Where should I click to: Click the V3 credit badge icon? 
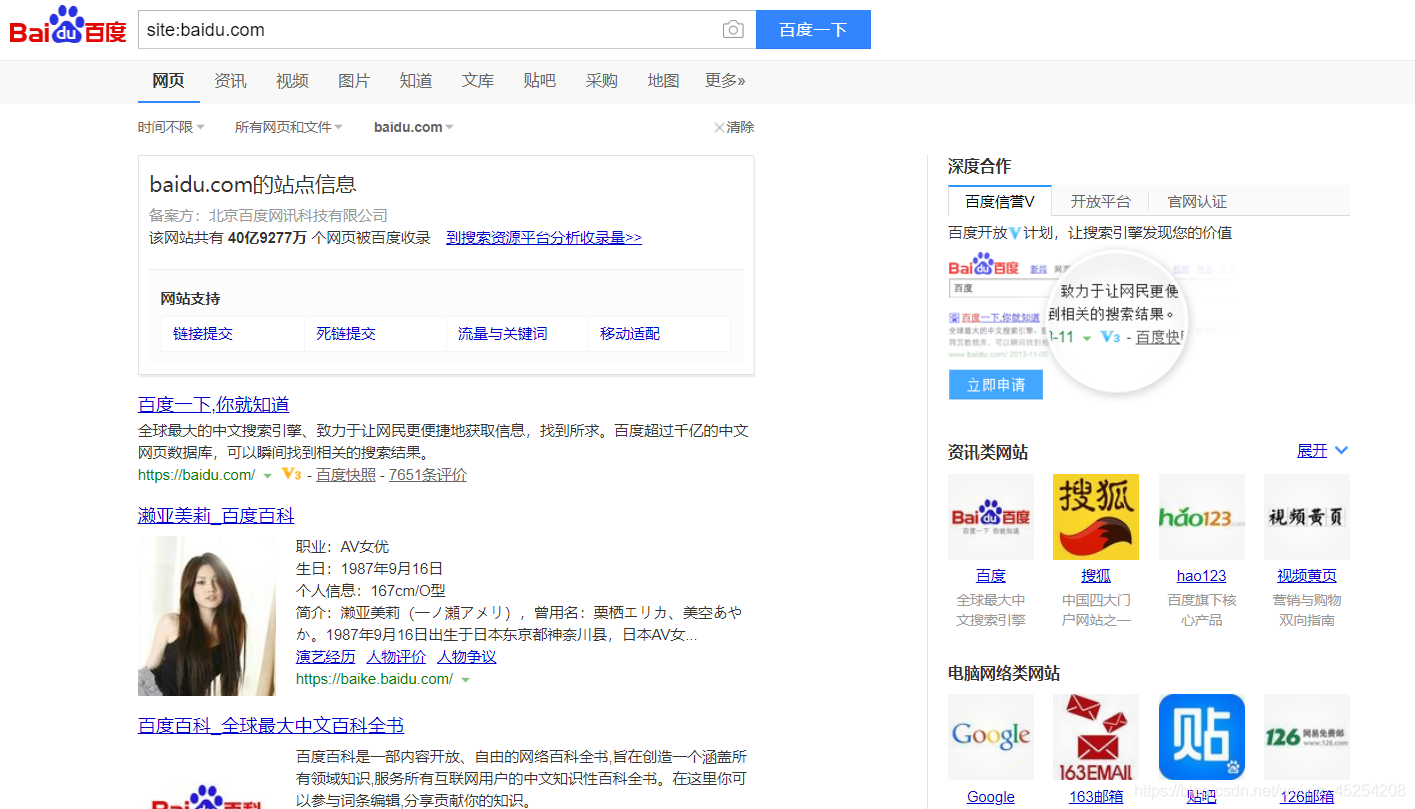point(291,475)
